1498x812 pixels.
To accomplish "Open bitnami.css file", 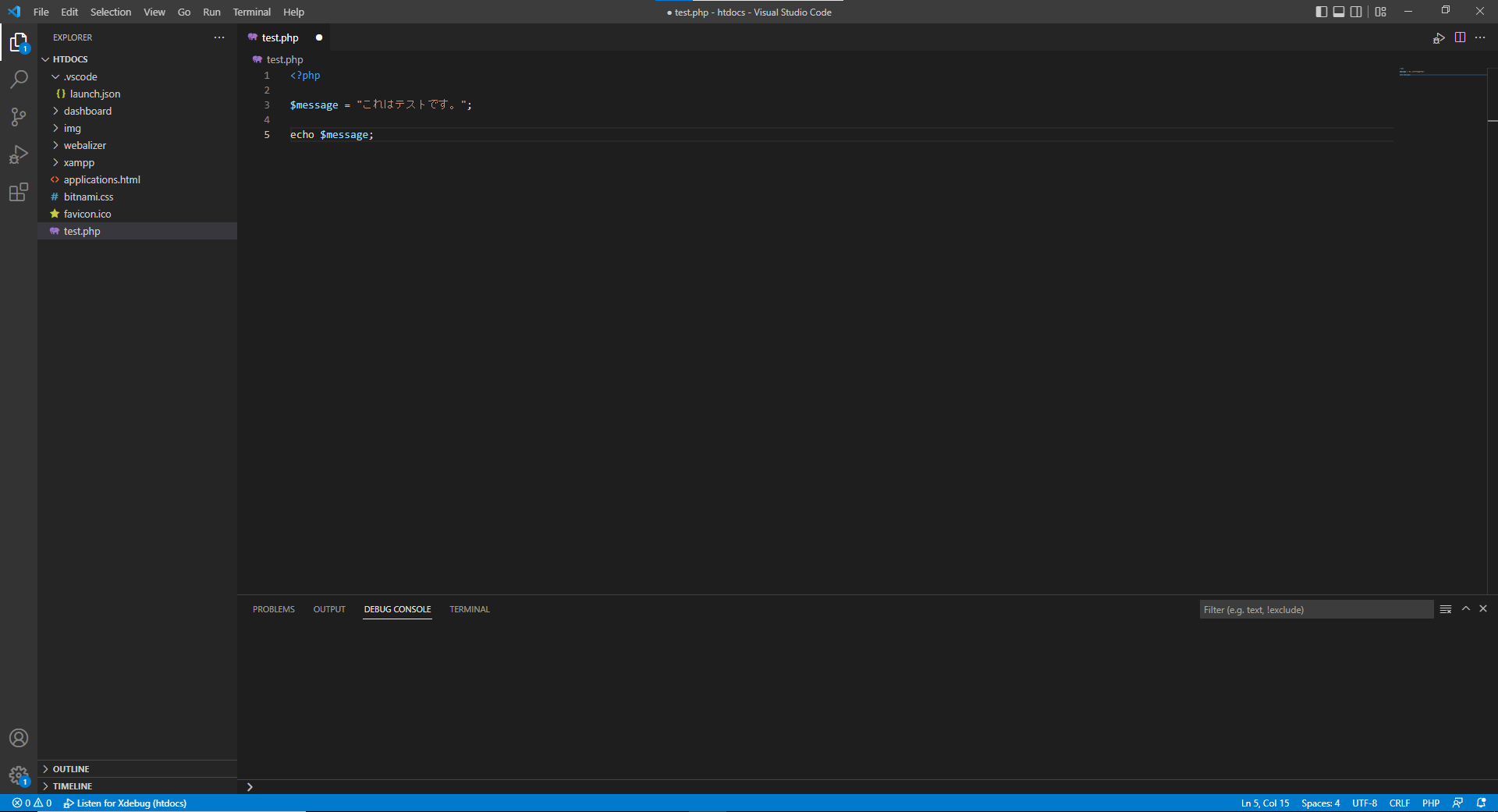I will point(137,197).
